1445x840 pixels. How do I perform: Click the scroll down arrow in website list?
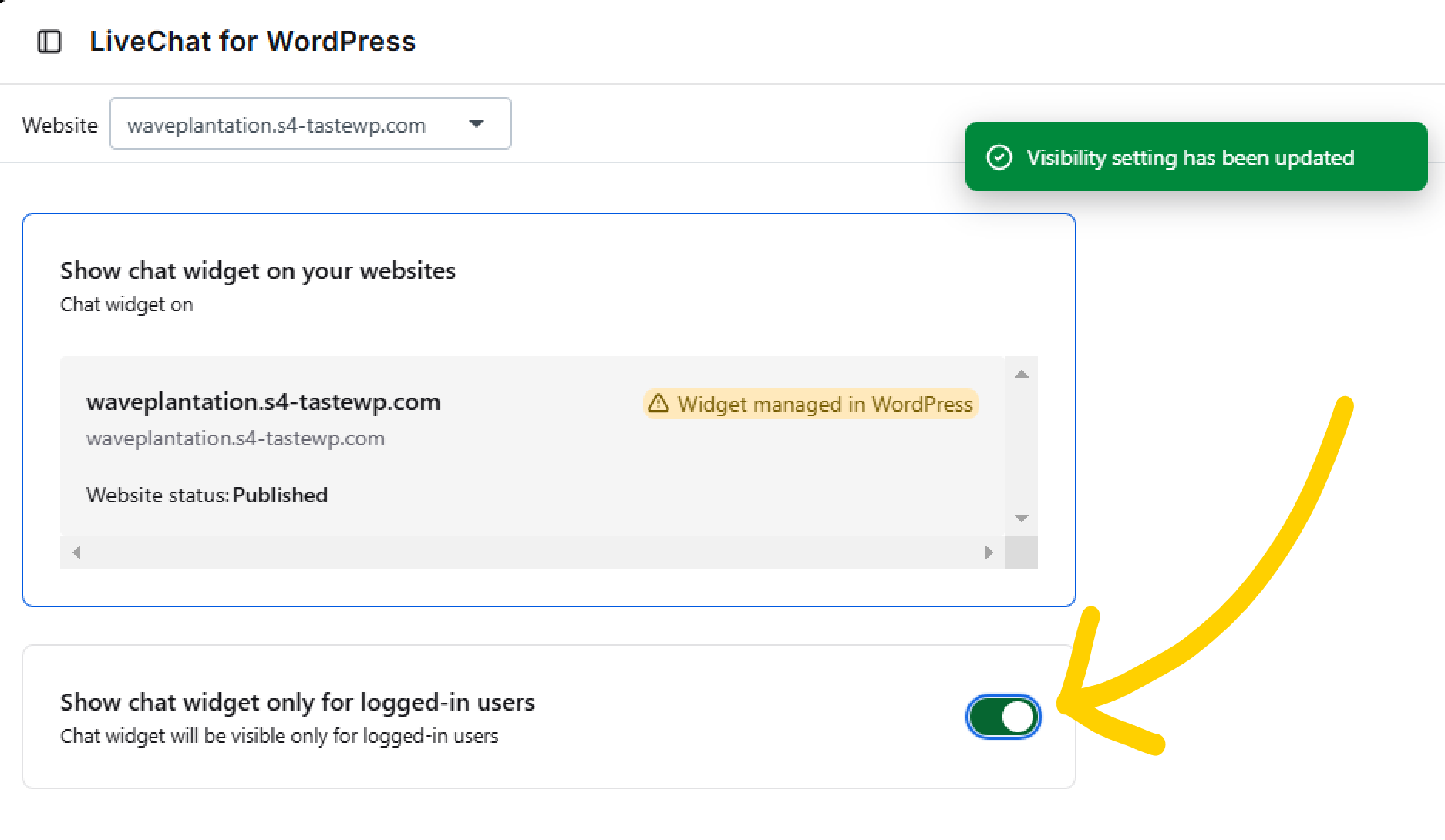[x=1022, y=519]
